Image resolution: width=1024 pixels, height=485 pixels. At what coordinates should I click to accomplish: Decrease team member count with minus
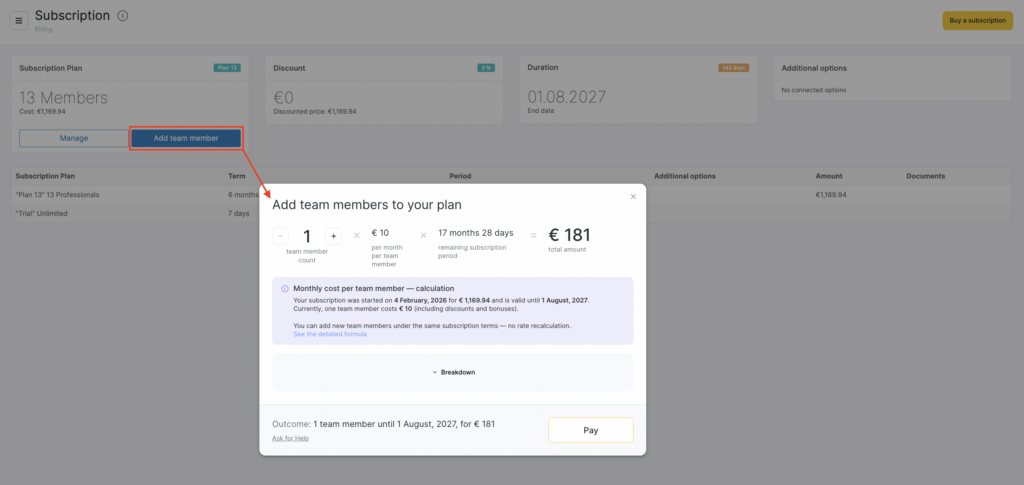click(281, 236)
